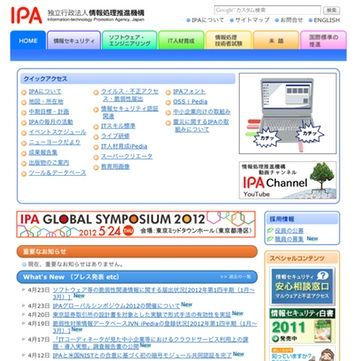Open the 中期目標・計画 link
The width and height of the screenshot is (360, 361).
coord(49,112)
